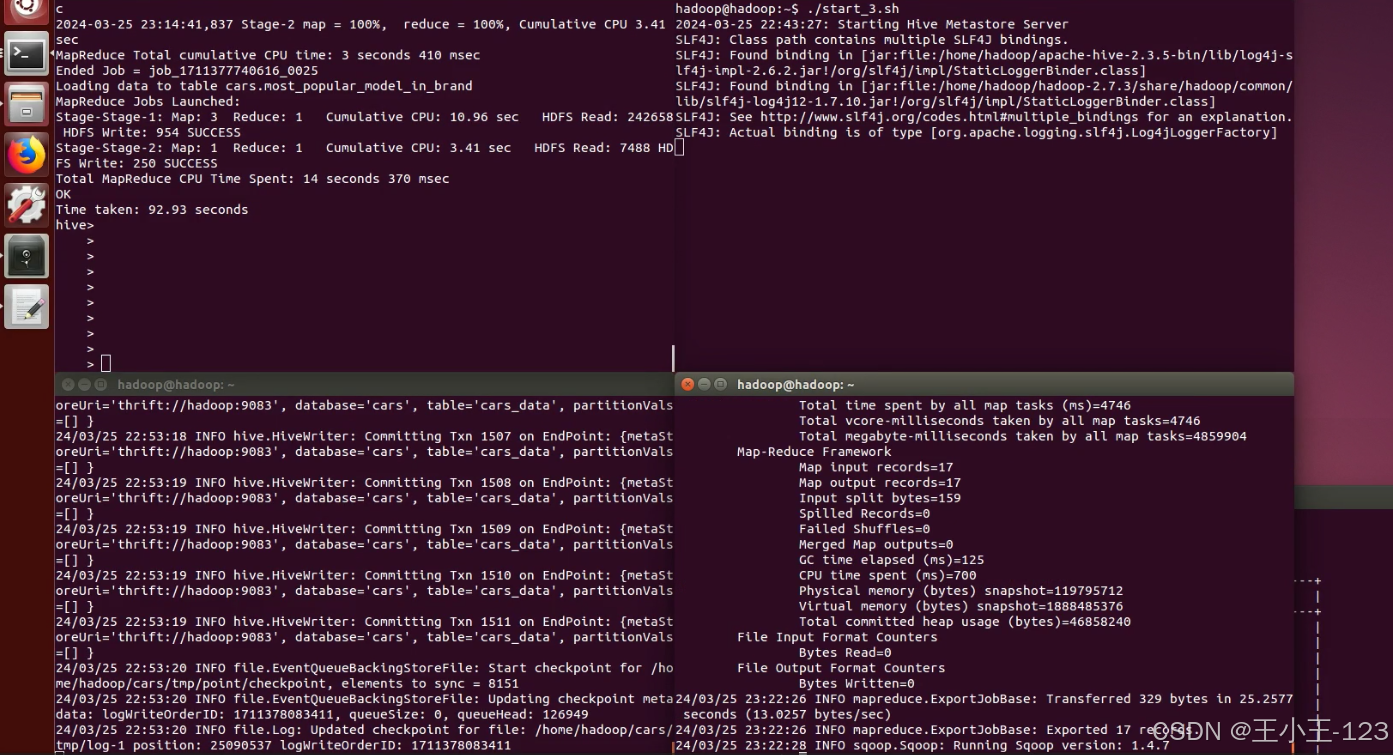The image size is (1393, 755).
Task: Click 'Running Sqoop version: 1.4.7' line
Action: [922, 746]
